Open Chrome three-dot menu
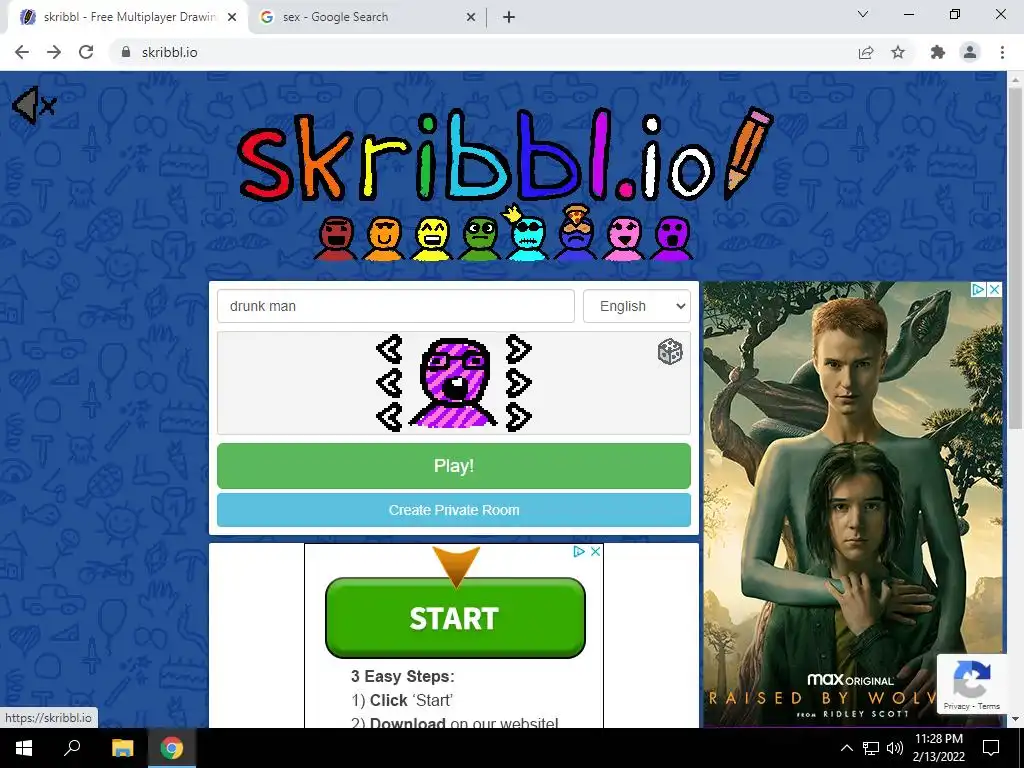The image size is (1024, 768). tap(1002, 52)
